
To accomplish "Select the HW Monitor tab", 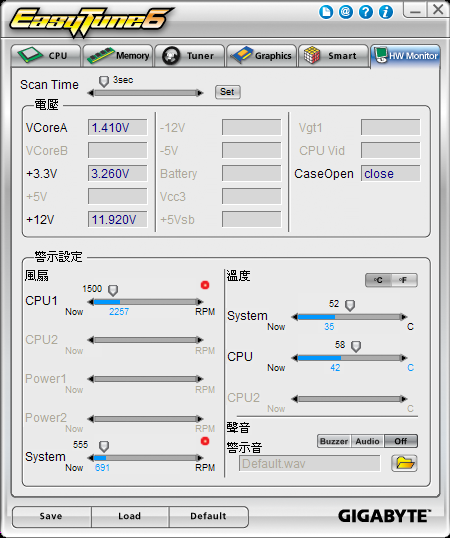I will tap(405, 56).
